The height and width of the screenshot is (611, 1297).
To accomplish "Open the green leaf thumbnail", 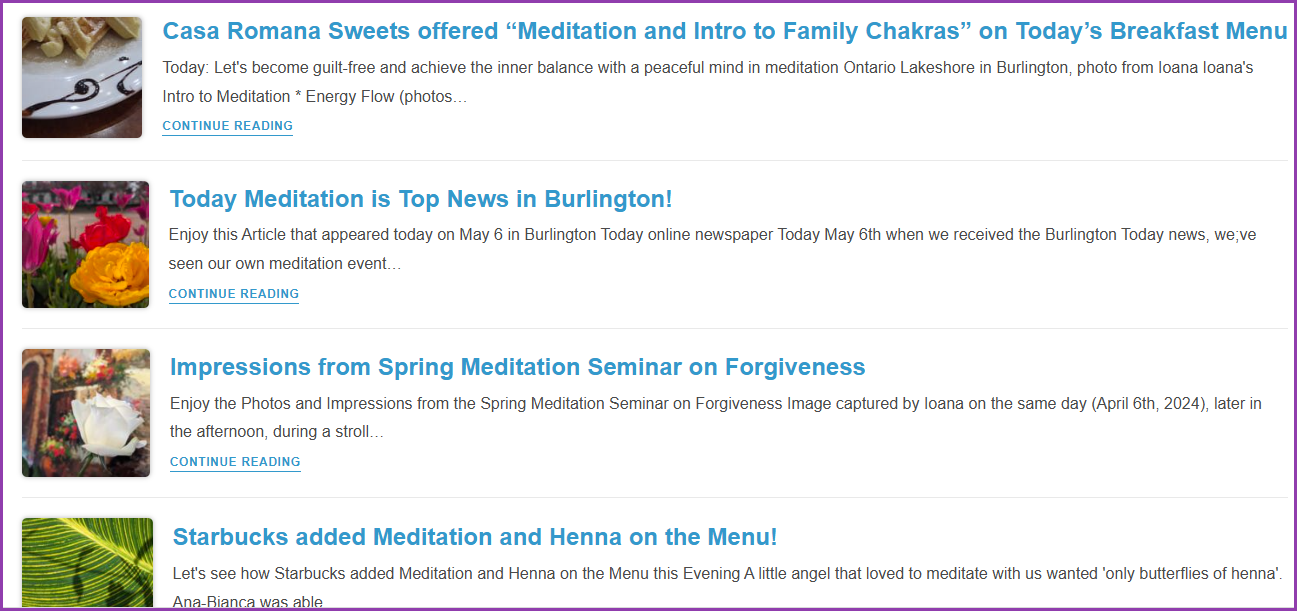I will tap(87, 561).
